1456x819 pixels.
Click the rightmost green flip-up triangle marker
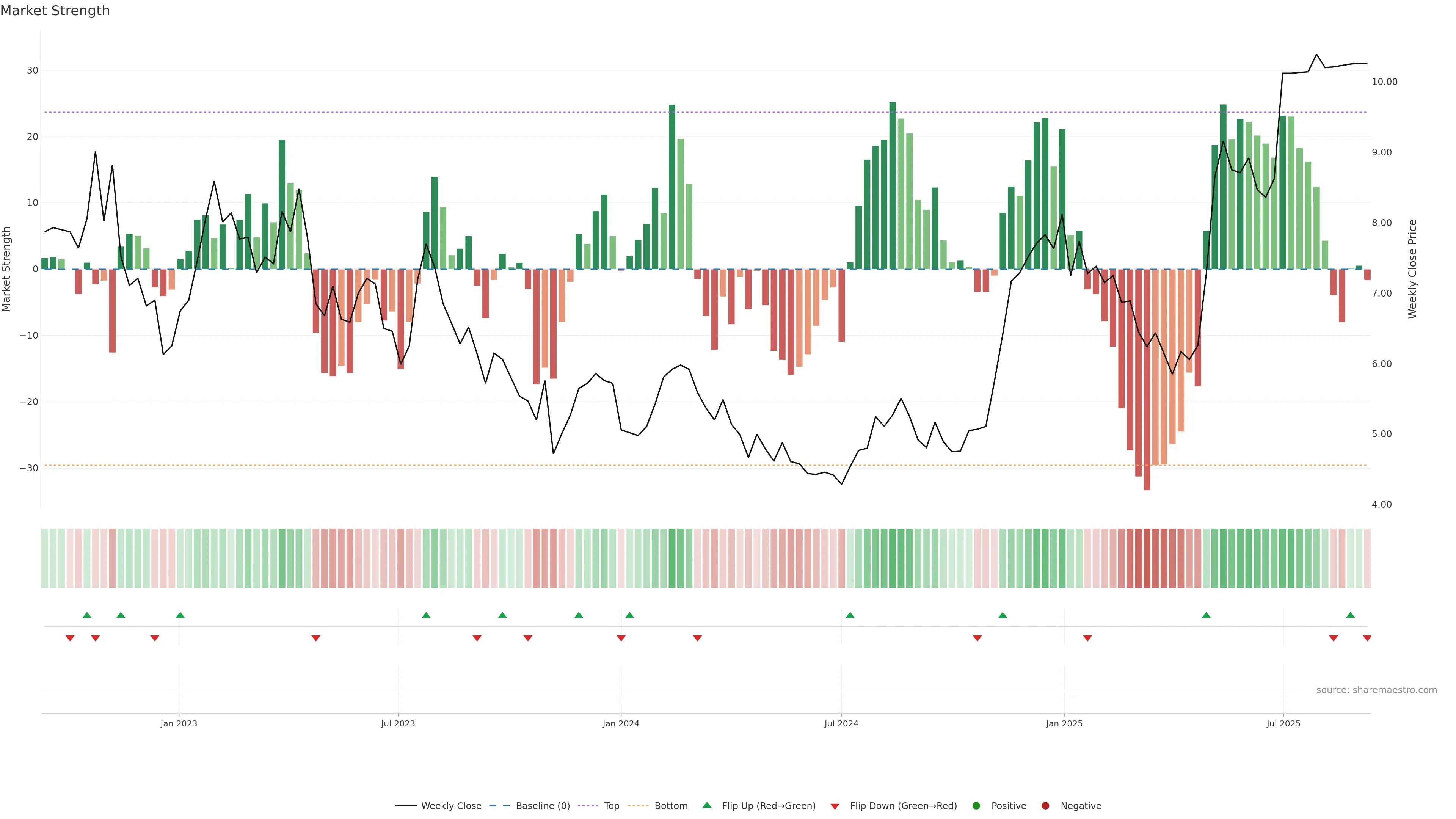[1350, 615]
